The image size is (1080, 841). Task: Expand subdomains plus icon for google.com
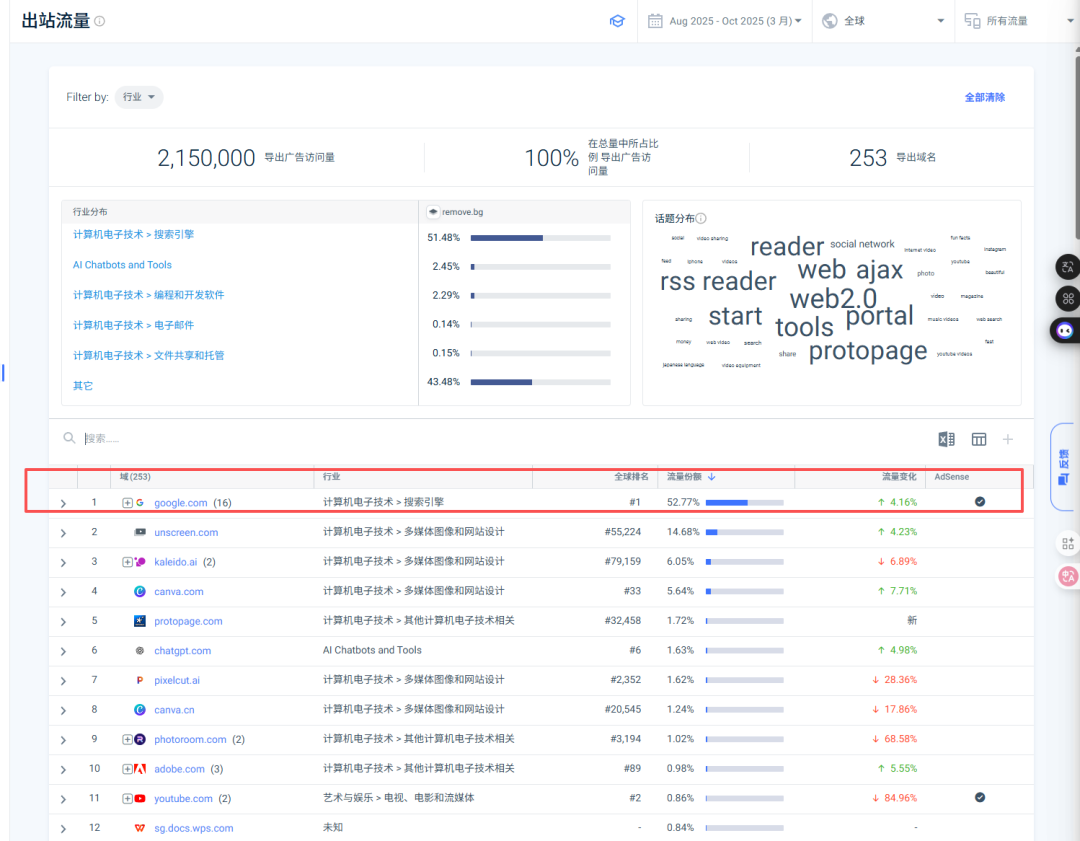point(127,503)
